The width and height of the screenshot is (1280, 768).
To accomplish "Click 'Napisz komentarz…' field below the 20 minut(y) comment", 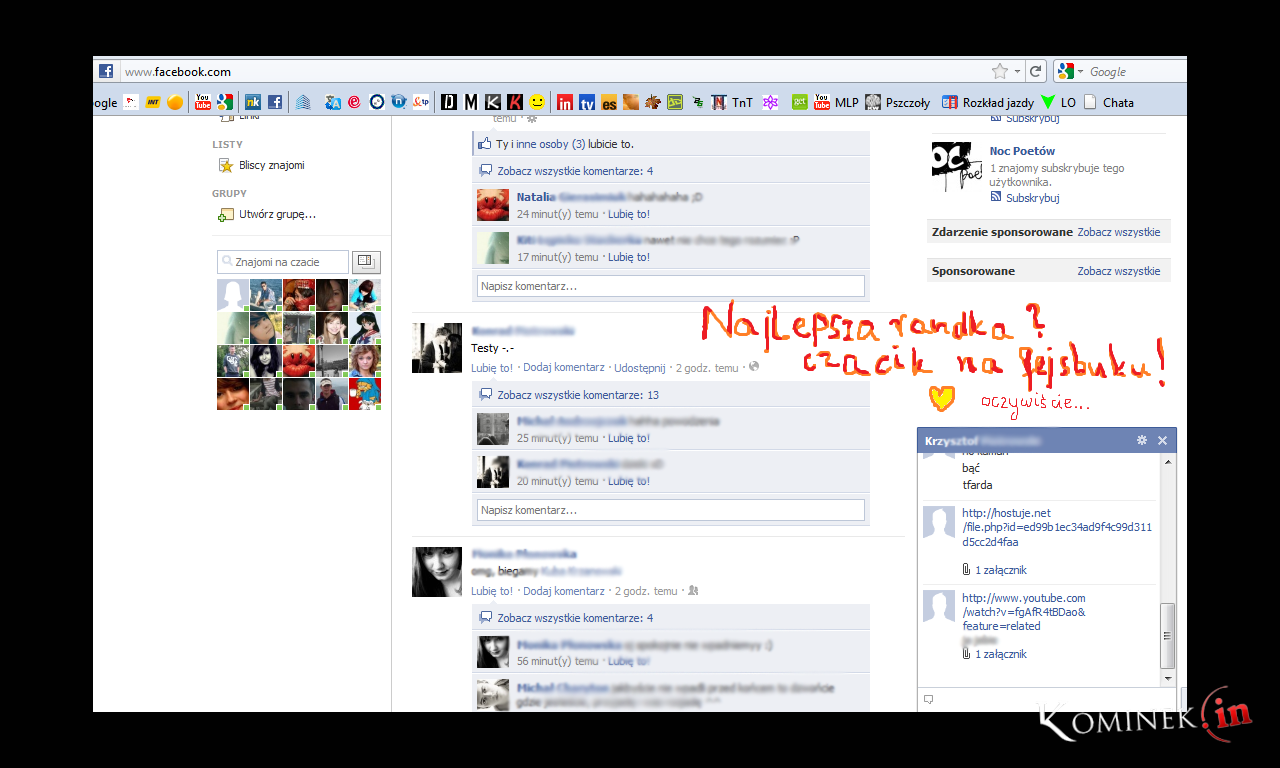I will click(x=670, y=510).
